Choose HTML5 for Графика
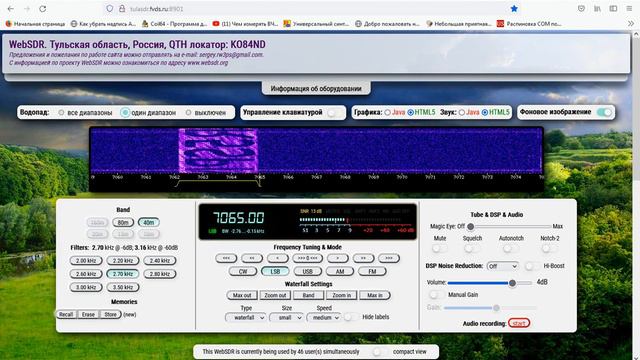 click(x=411, y=112)
